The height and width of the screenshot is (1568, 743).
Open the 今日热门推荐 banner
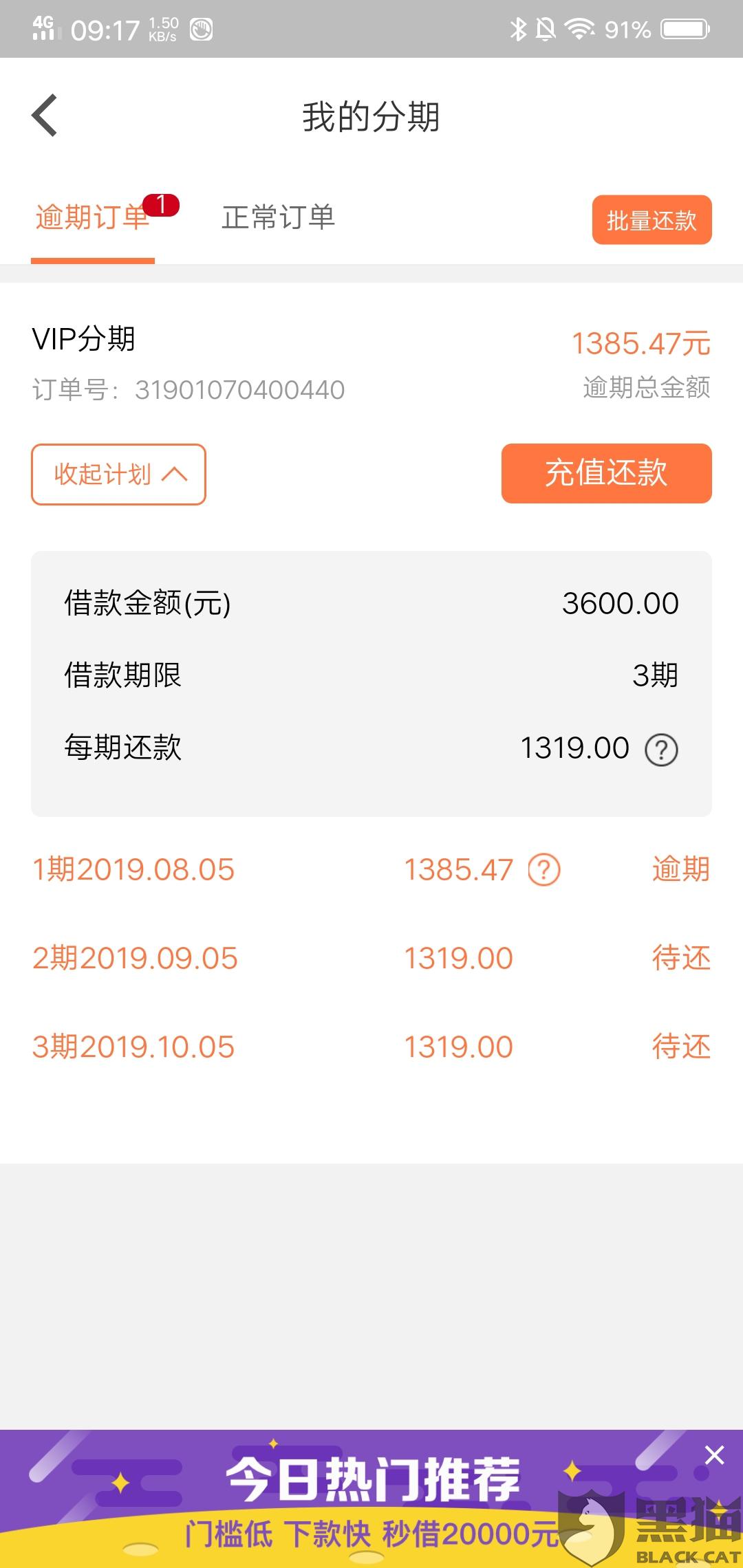coord(371,1499)
